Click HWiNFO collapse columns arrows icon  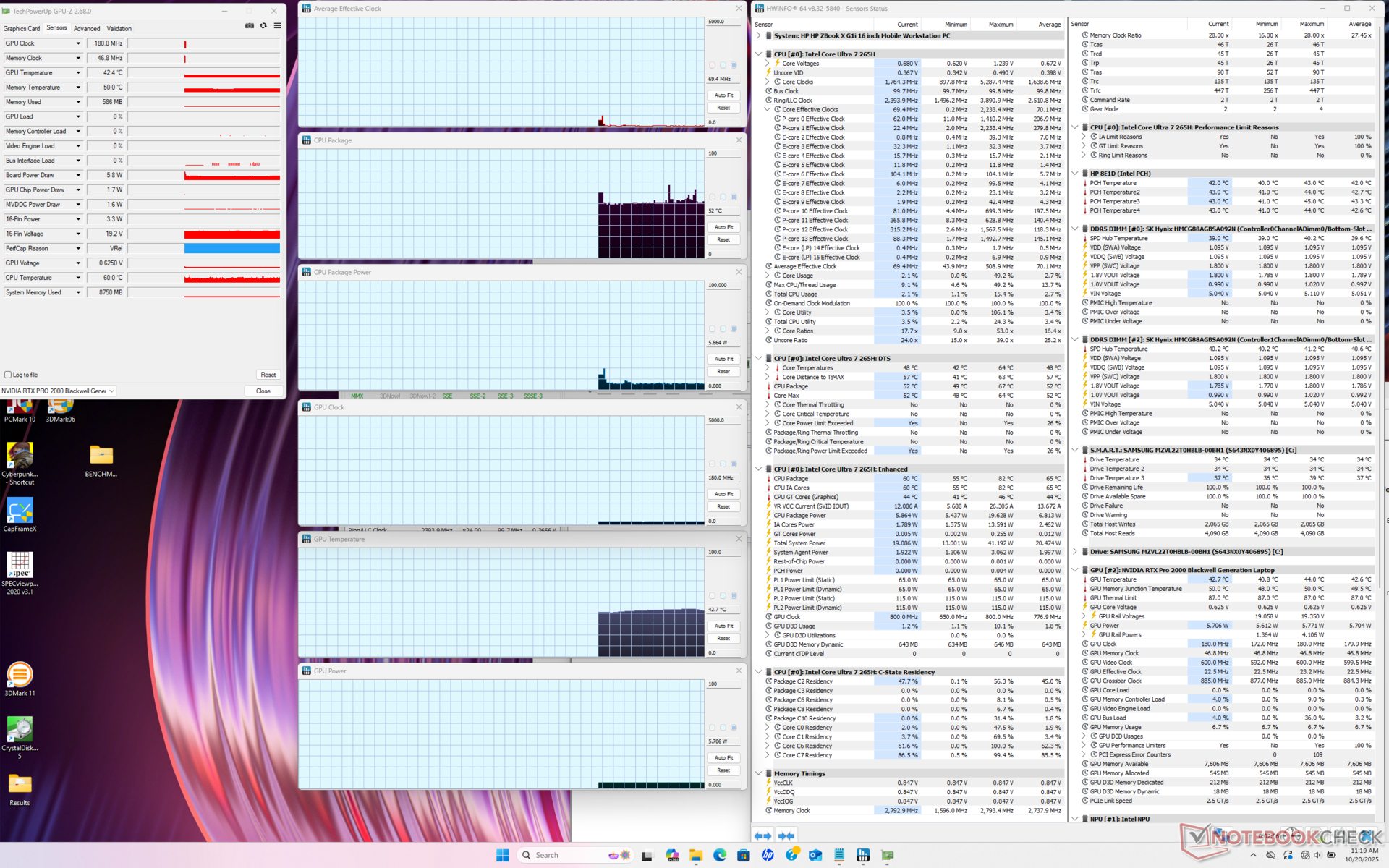786,835
